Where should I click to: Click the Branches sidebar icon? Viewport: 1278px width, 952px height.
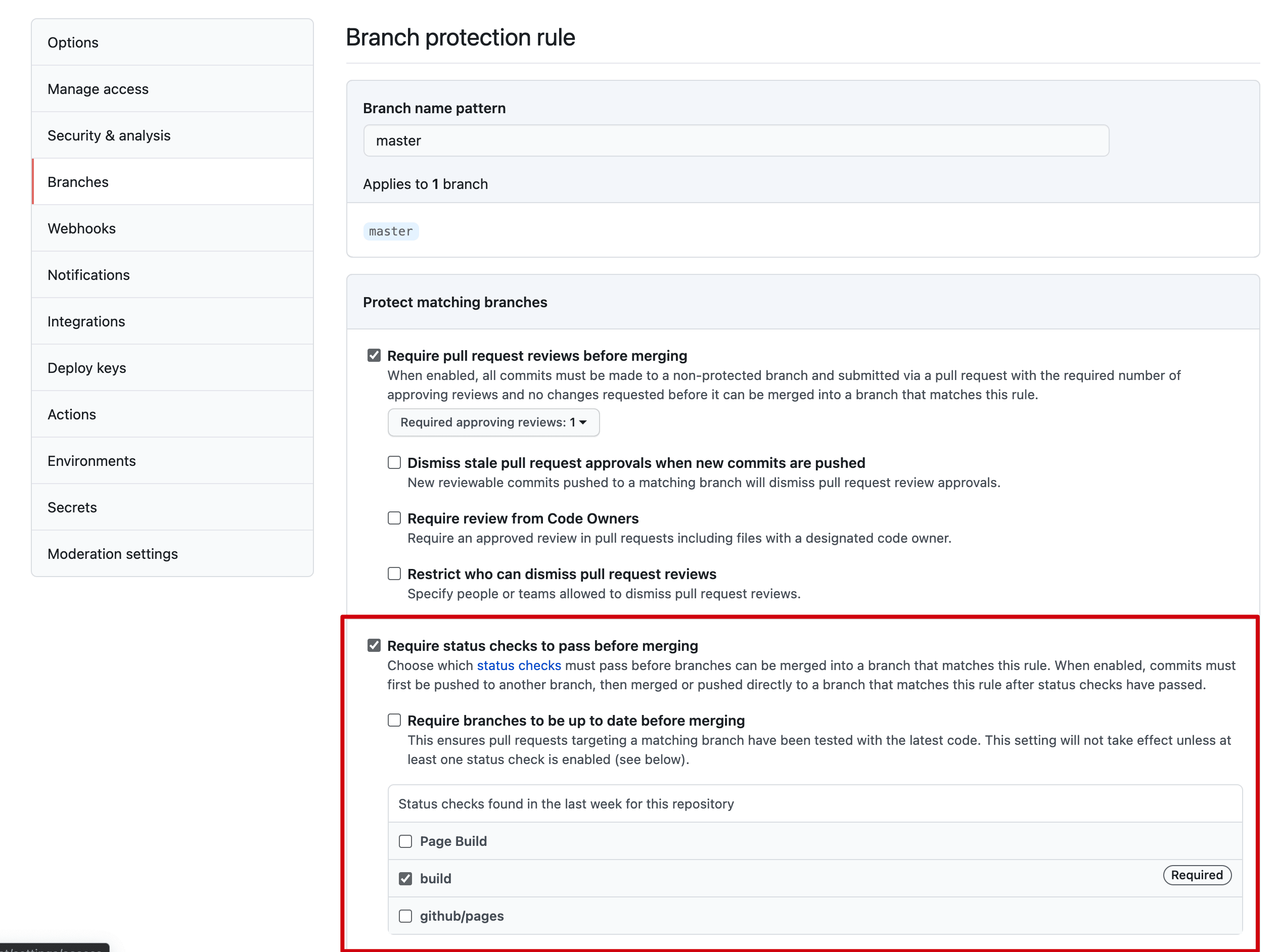77,181
